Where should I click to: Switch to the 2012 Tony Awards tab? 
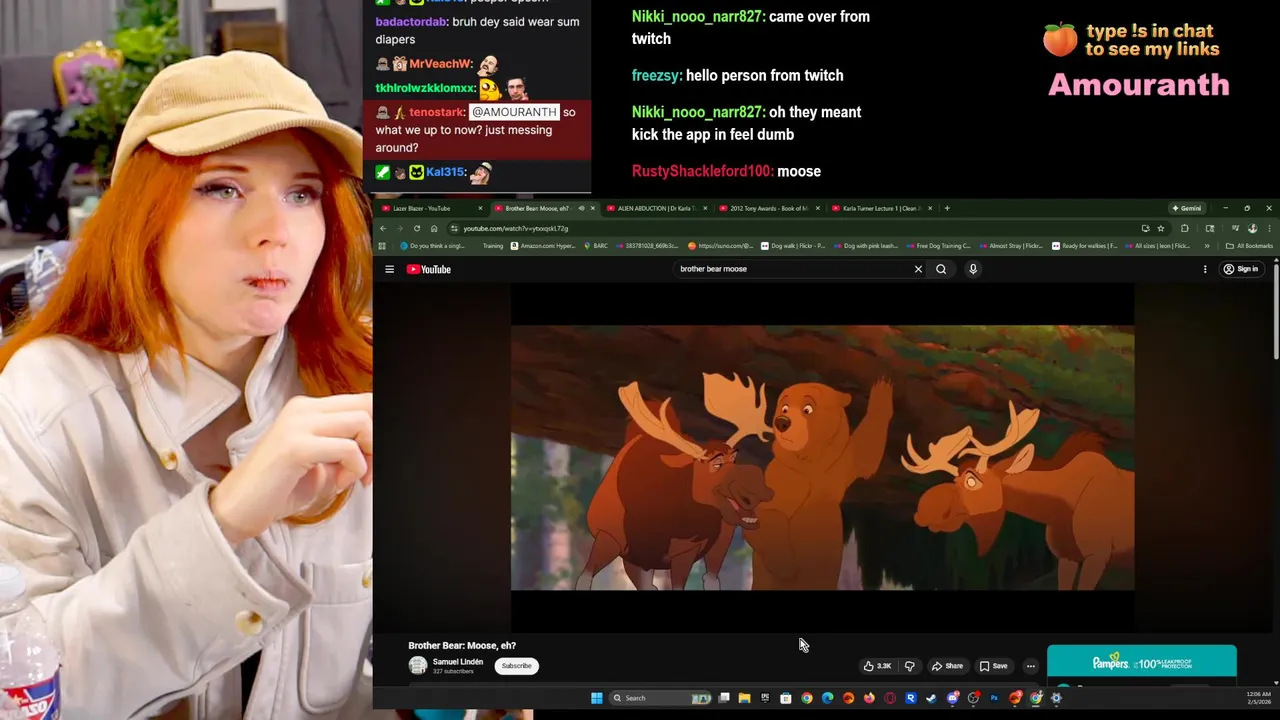coord(768,208)
